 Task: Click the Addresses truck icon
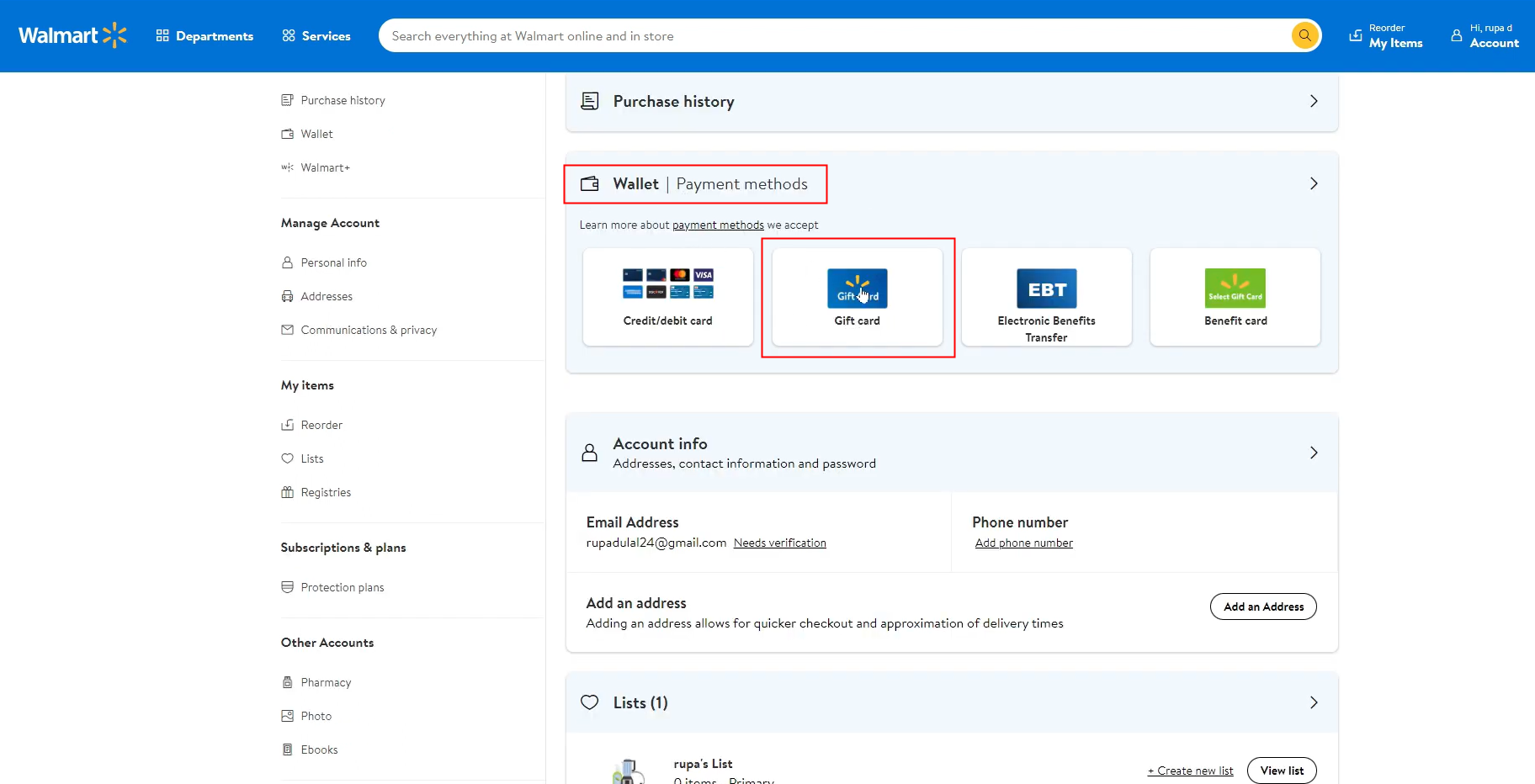[287, 296]
